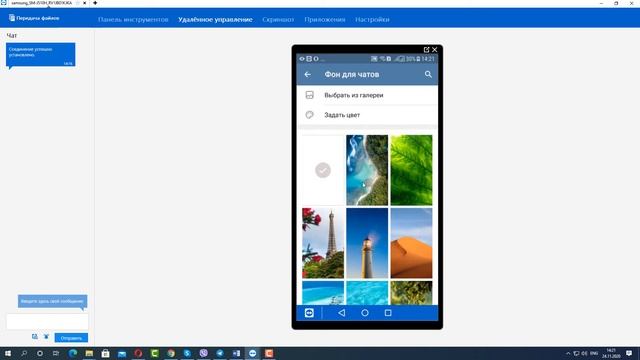
Task: Click Передача файлов file transfer button
Action: point(34,18)
